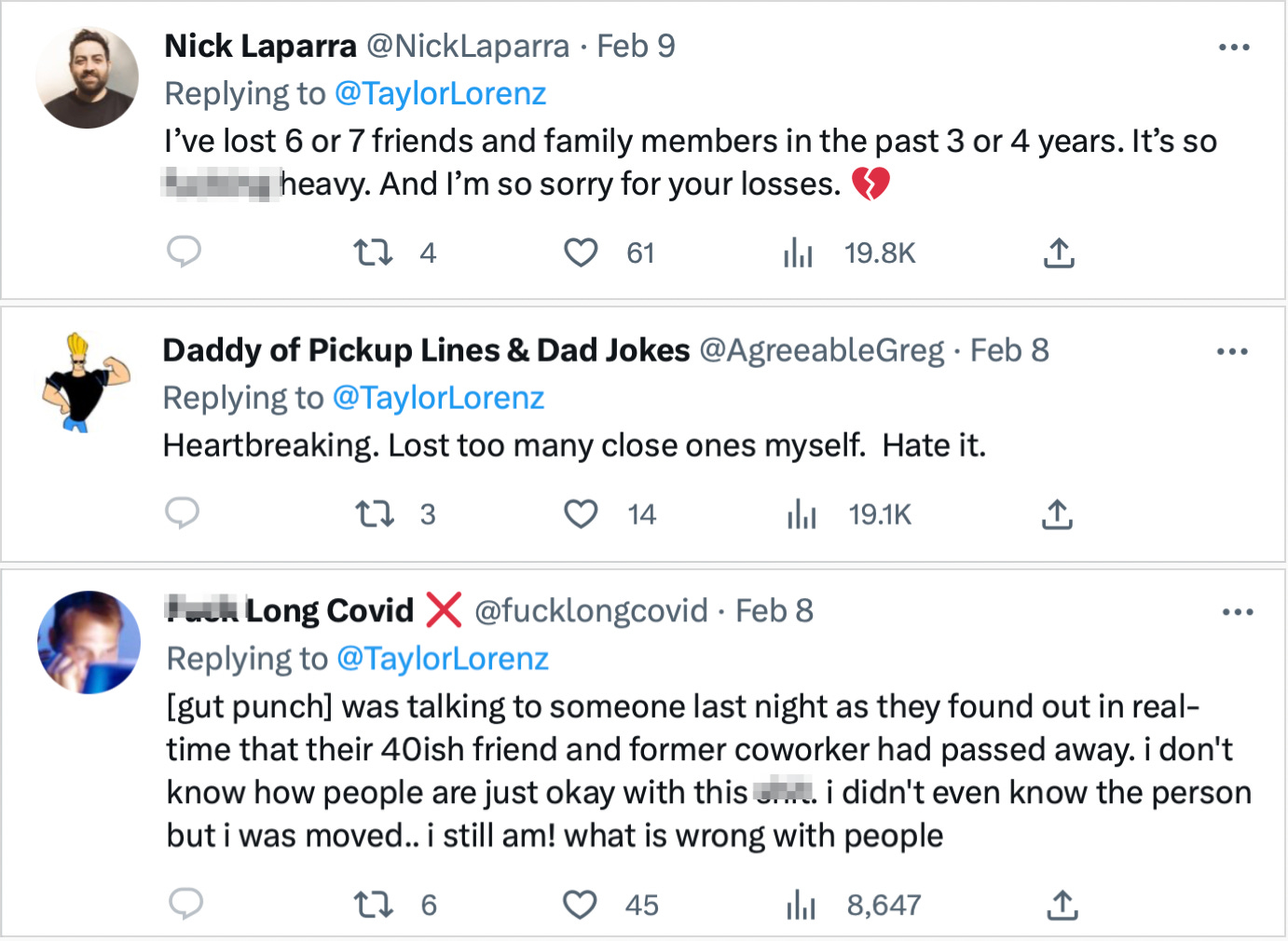This screenshot has width=1288, height=941.
Task: Click the Johnny Bravo avatar
Action: click(86, 383)
